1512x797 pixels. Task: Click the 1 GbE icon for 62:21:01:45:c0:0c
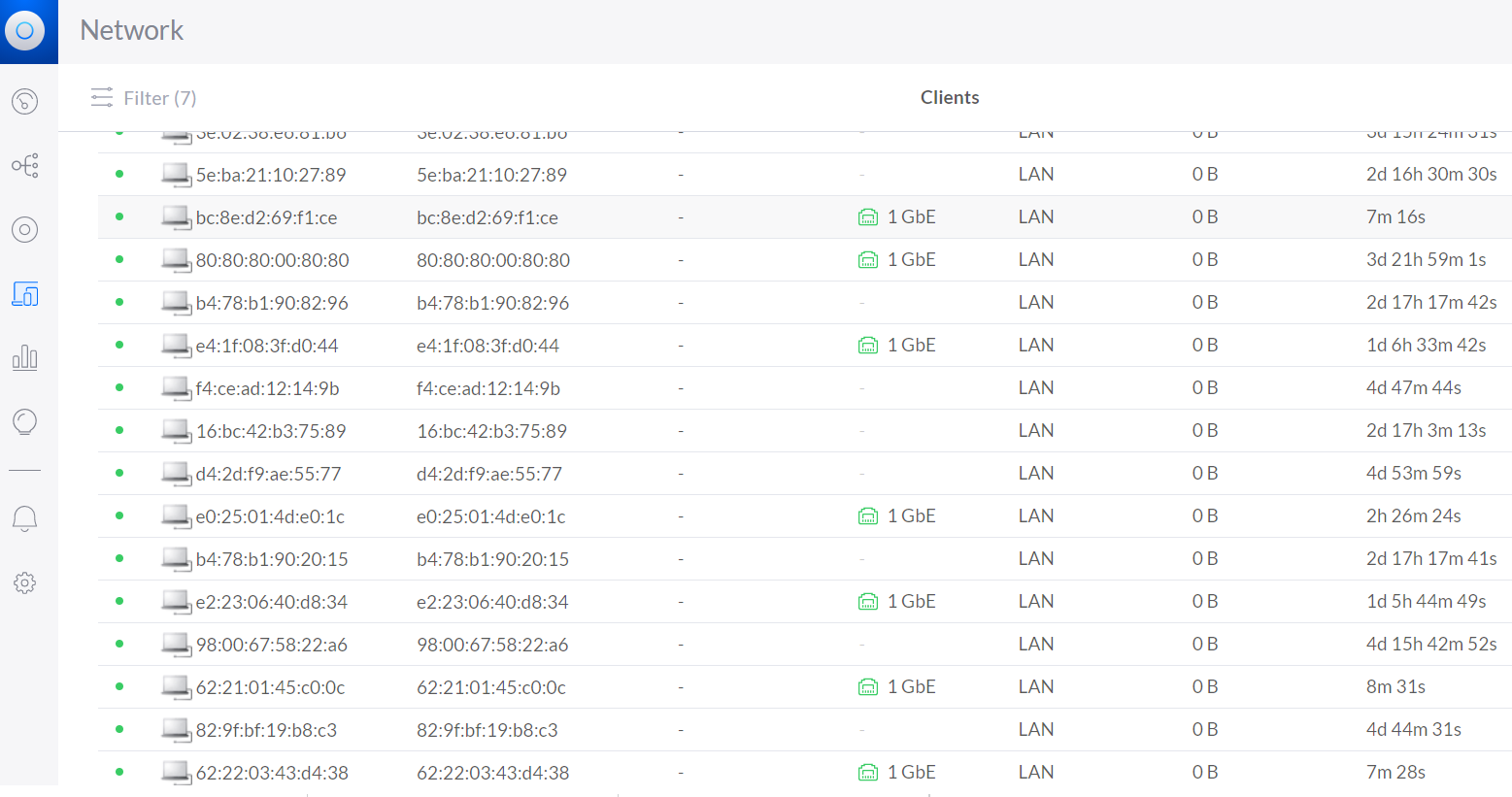868,687
